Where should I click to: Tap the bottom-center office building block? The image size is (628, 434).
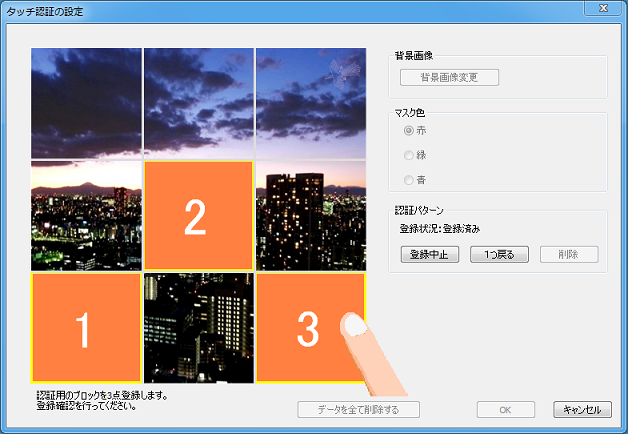199,328
